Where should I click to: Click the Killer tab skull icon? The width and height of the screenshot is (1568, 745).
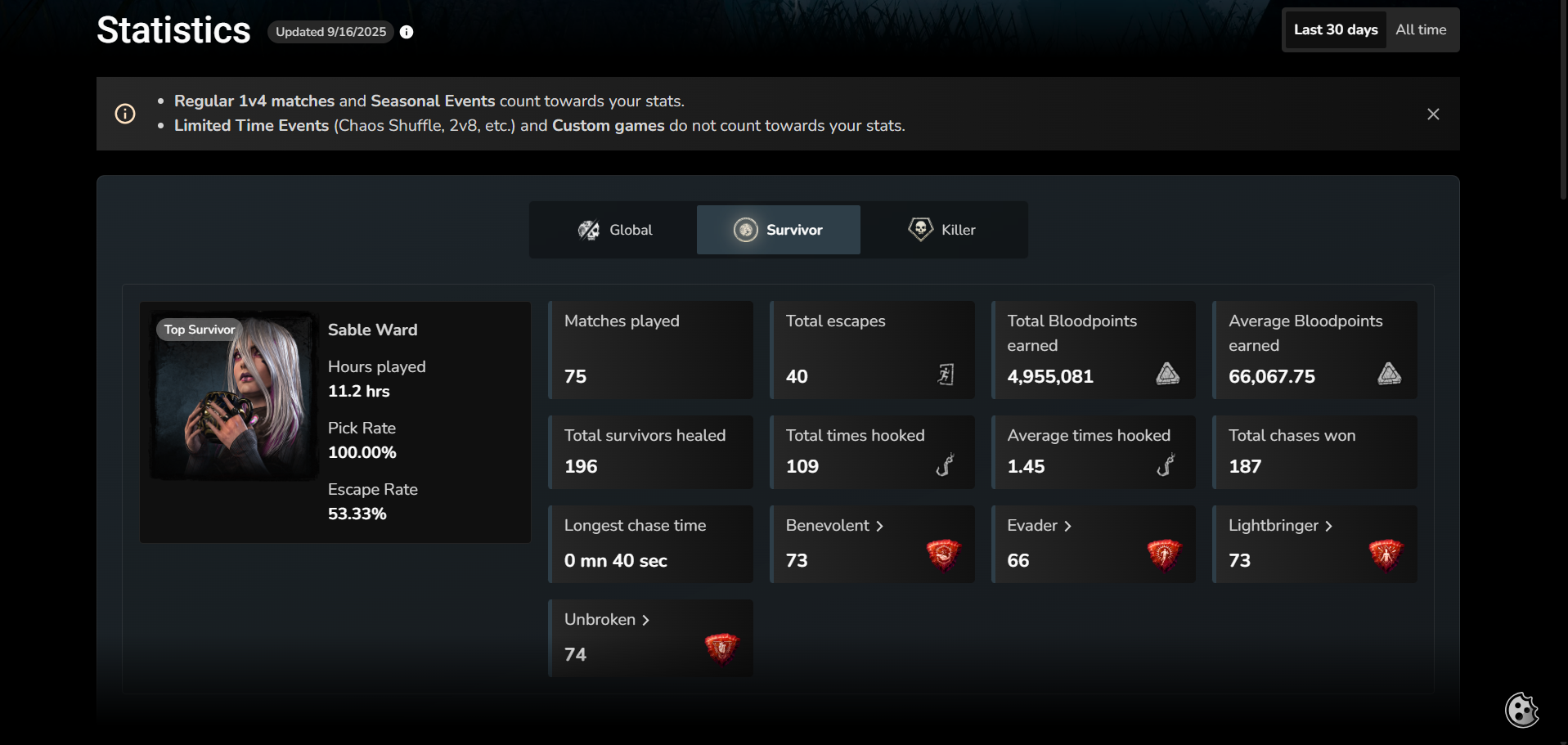pyautogui.click(x=920, y=229)
